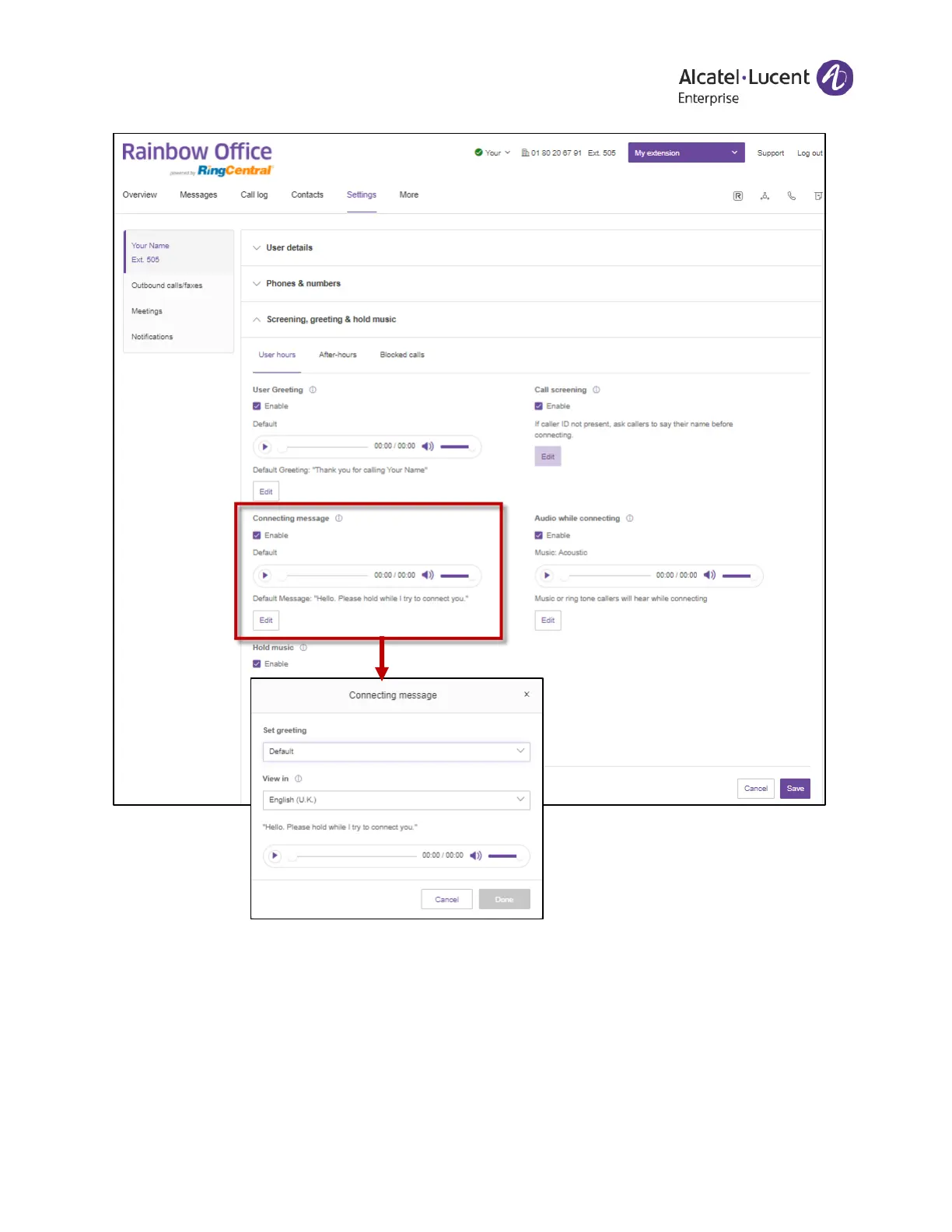This screenshot has width=952, height=1232.
Task: Open the View in English (U.K.) dropdown
Action: pyautogui.click(x=396, y=800)
